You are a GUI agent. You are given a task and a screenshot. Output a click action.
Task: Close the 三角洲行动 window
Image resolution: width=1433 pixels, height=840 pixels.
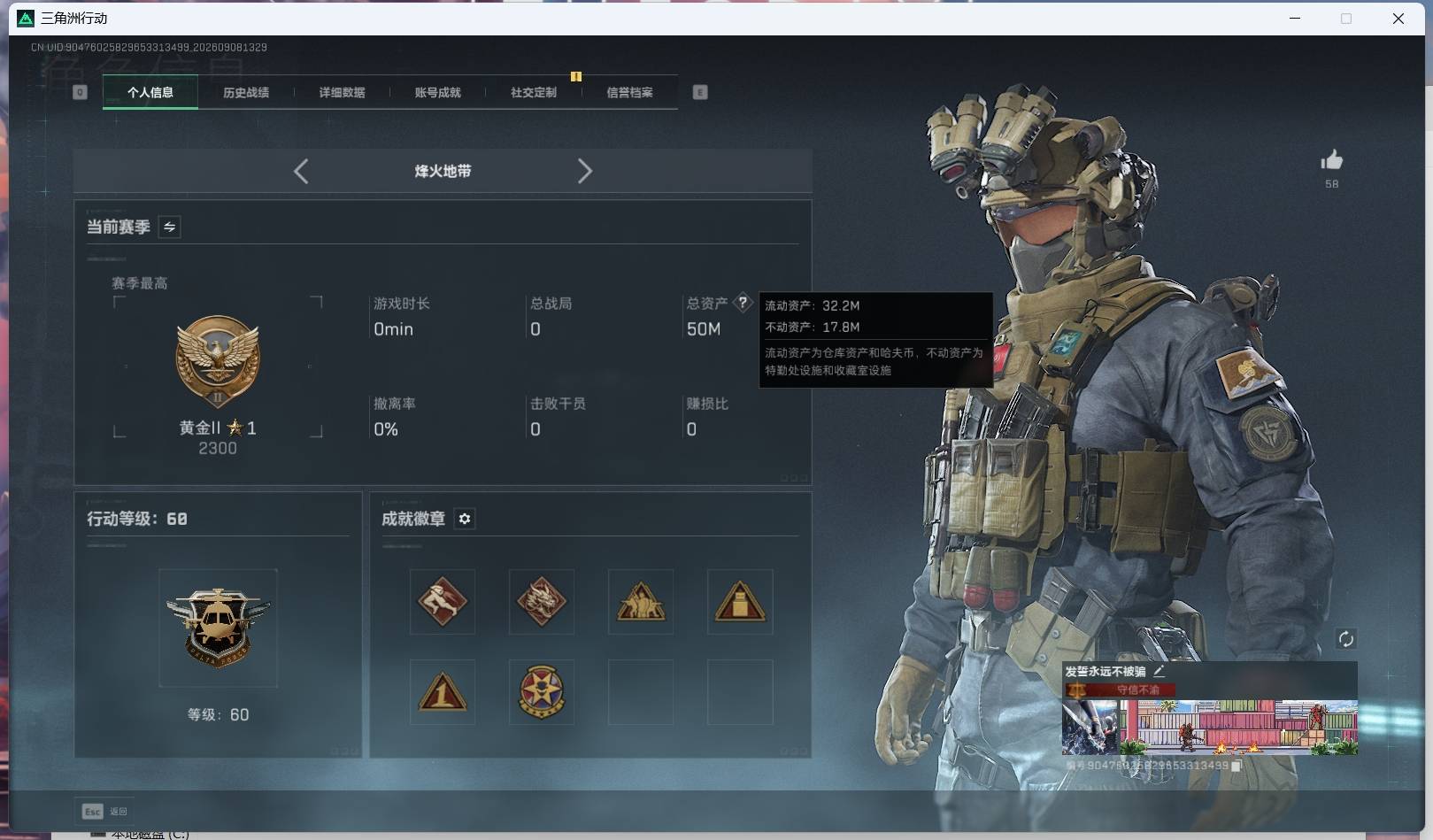[1398, 18]
